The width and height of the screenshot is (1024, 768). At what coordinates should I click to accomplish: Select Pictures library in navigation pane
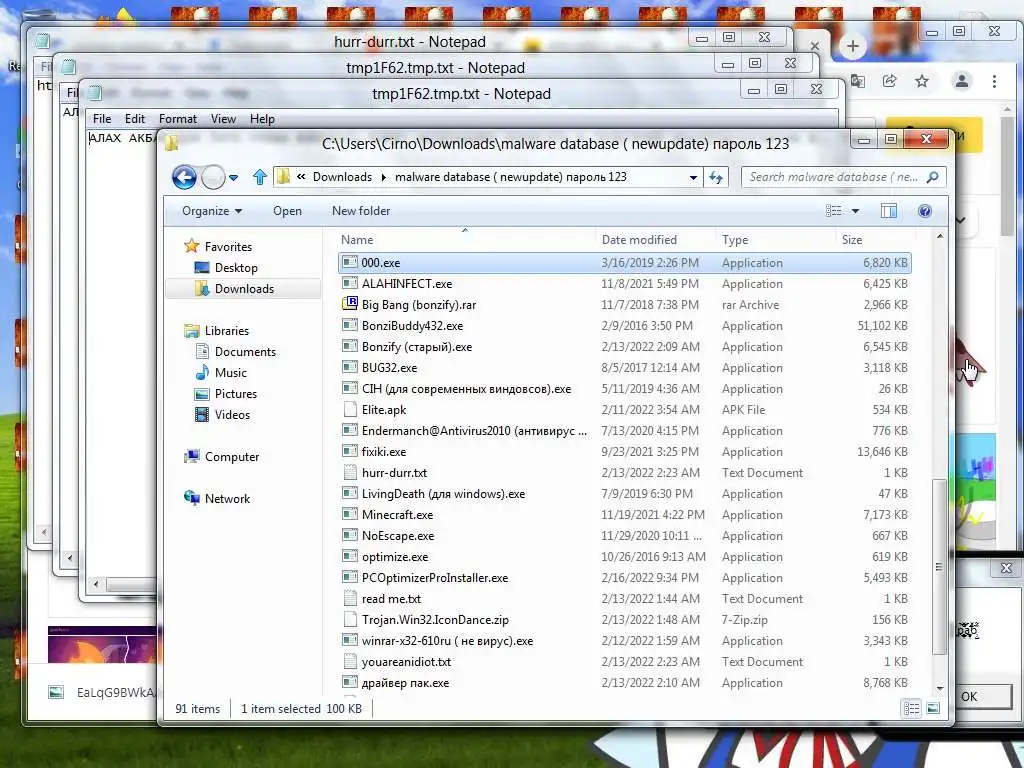click(x=226, y=394)
